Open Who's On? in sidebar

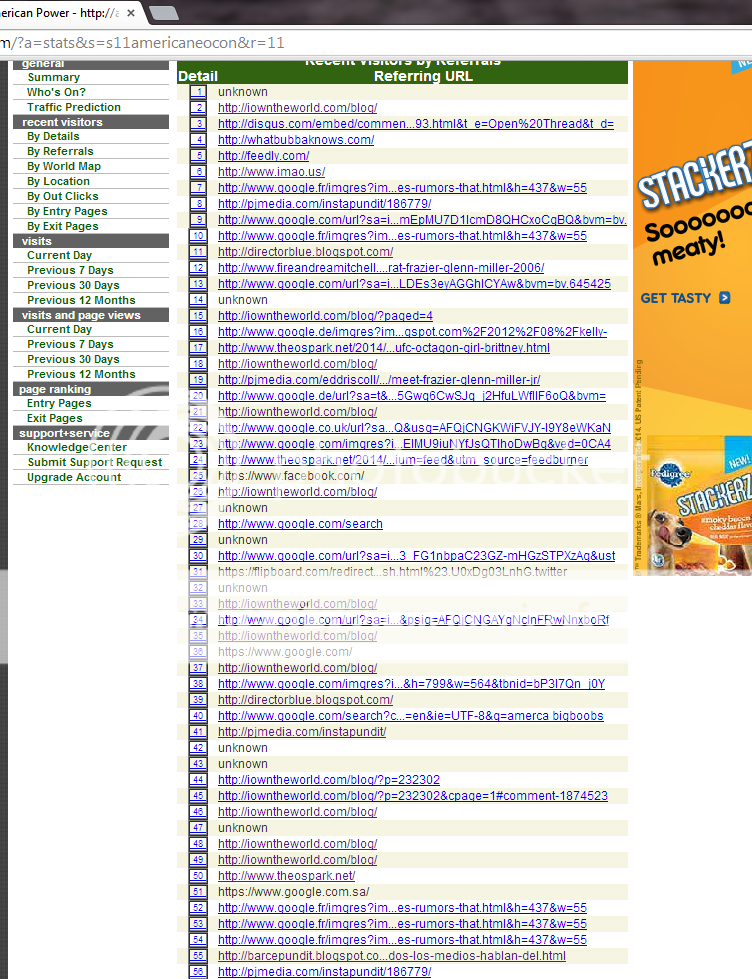click(x=56, y=92)
